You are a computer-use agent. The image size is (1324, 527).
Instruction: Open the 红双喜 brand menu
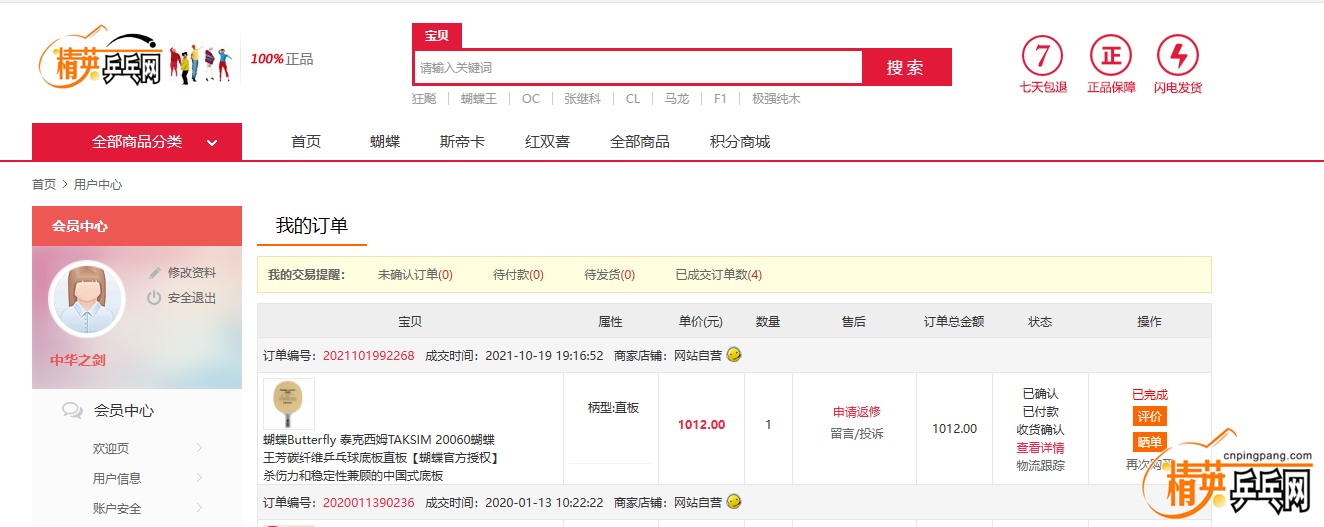tap(547, 142)
